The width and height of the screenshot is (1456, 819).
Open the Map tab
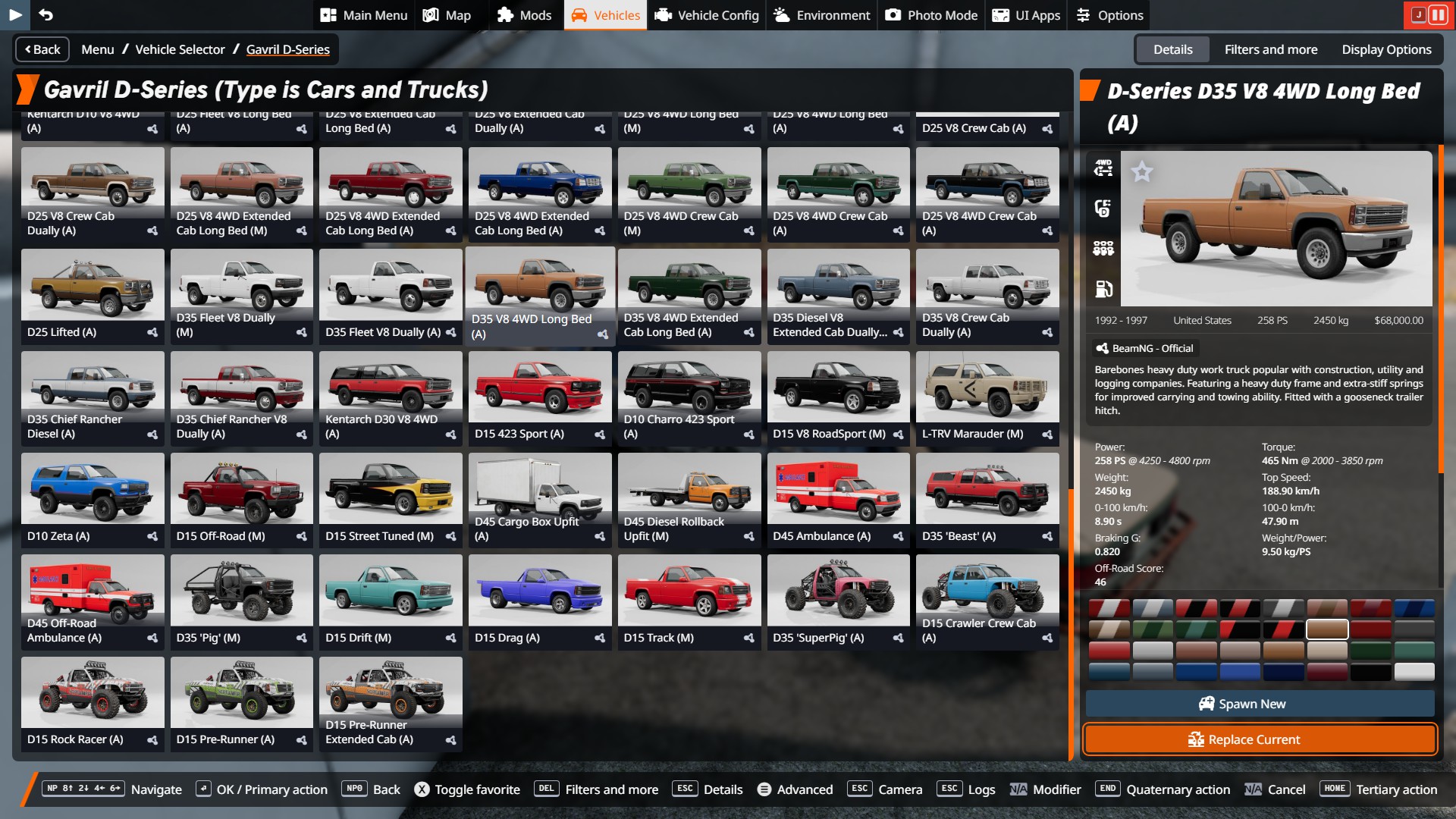coord(447,15)
